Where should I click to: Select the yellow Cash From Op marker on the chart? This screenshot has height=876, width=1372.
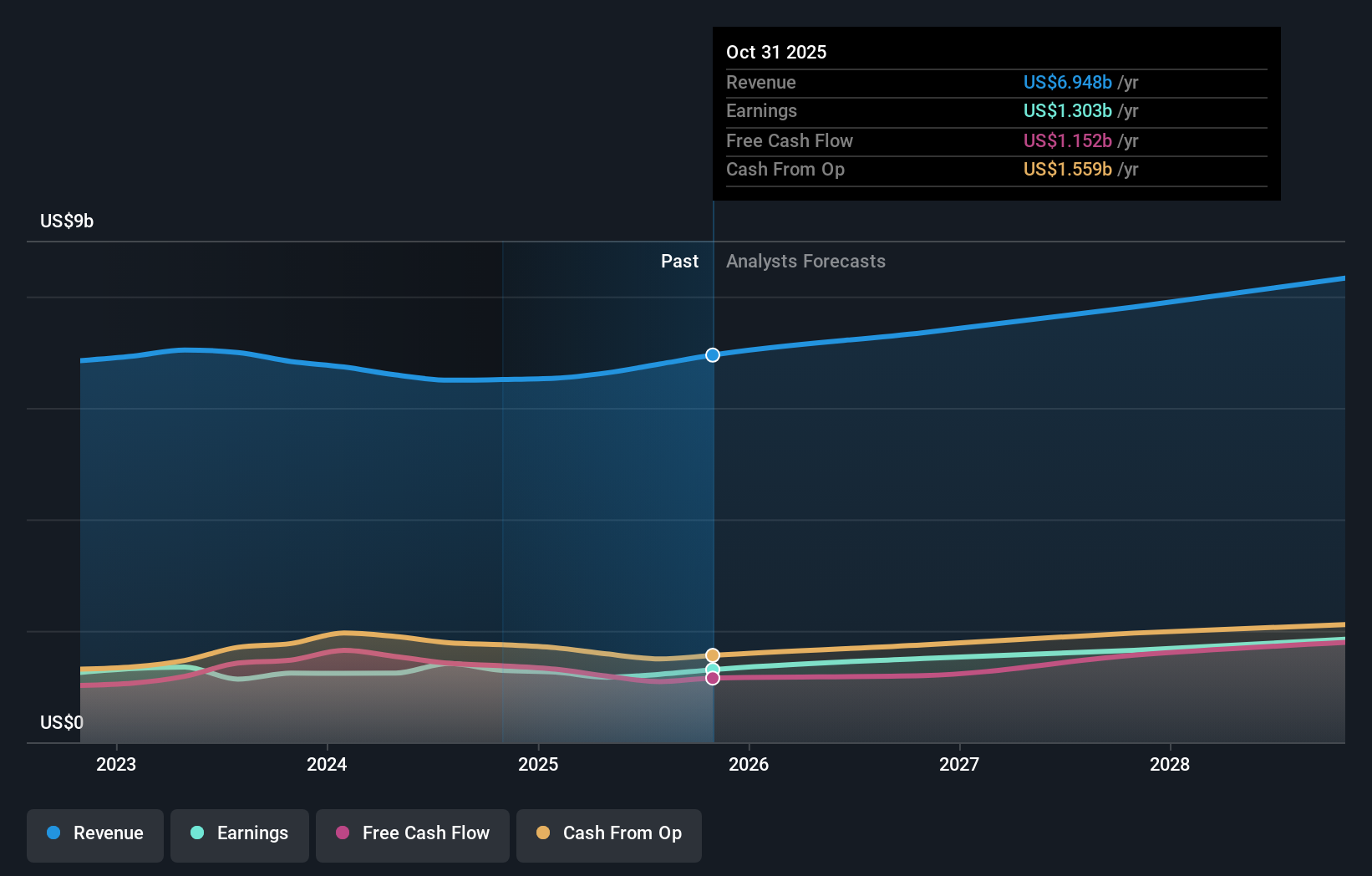(712, 654)
